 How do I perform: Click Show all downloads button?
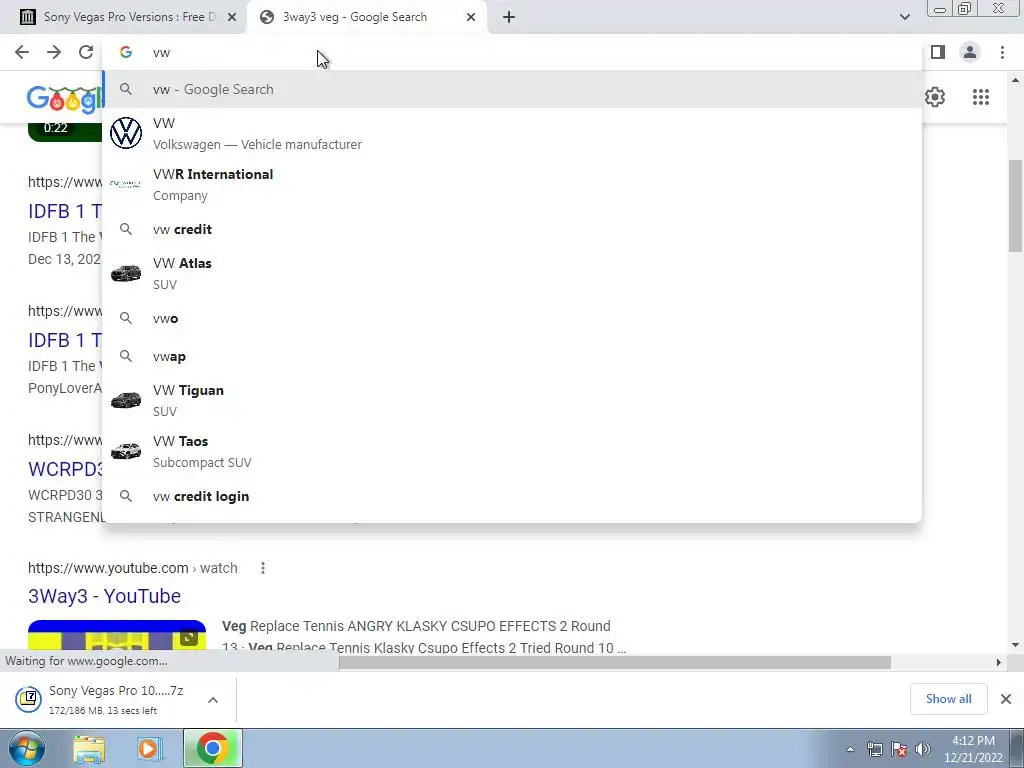click(x=948, y=699)
